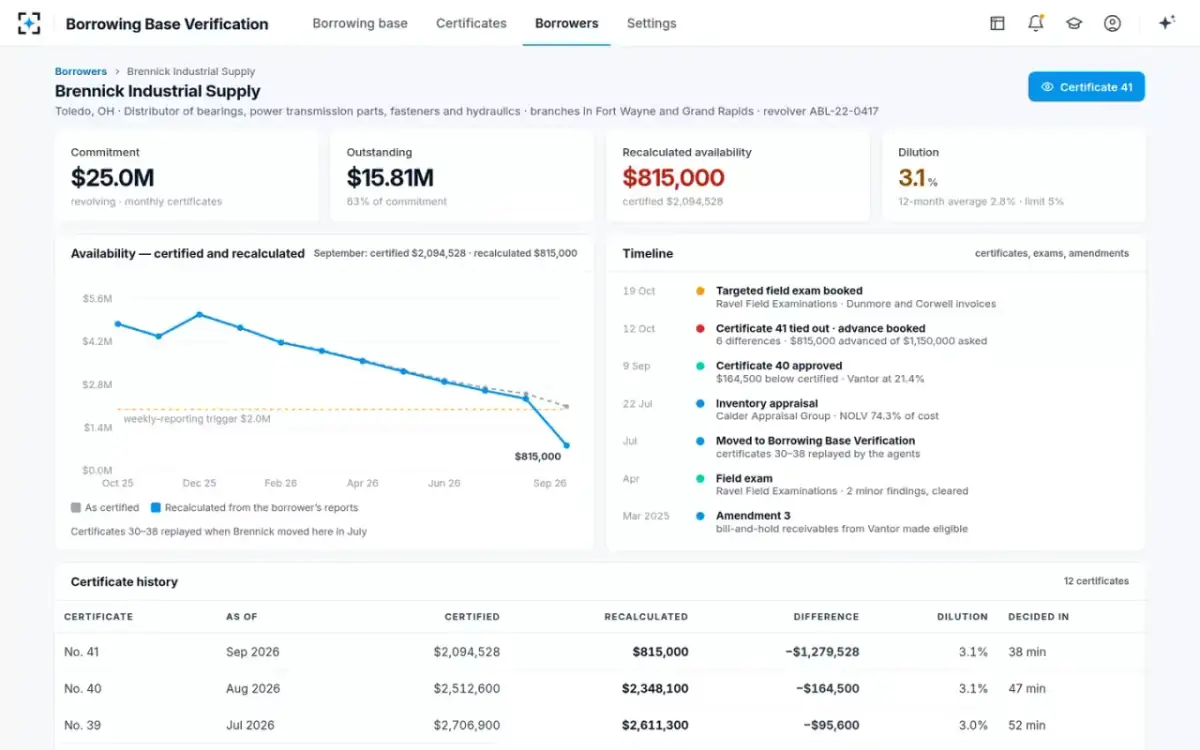Image resolution: width=1200 pixels, height=750 pixels.
Task: Click the Outstanding $15.81M value
Action: click(390, 178)
